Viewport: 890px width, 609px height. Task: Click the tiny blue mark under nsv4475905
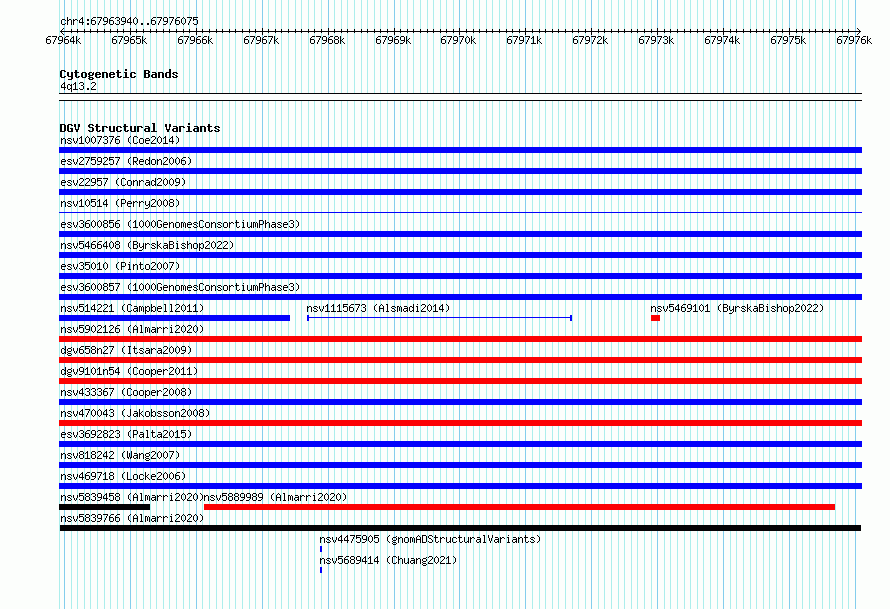pos(321,549)
